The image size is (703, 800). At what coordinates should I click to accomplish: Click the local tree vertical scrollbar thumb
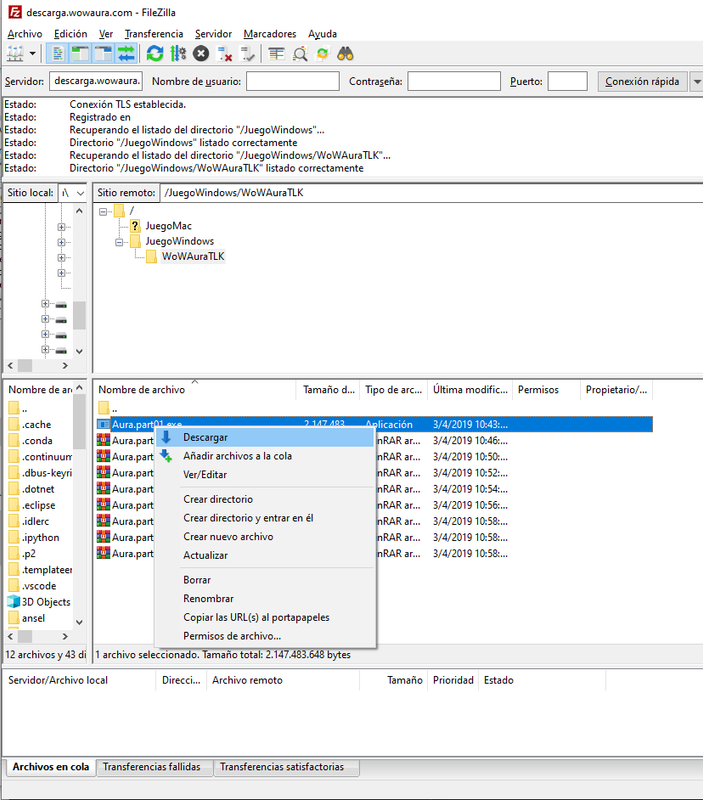[x=79, y=315]
